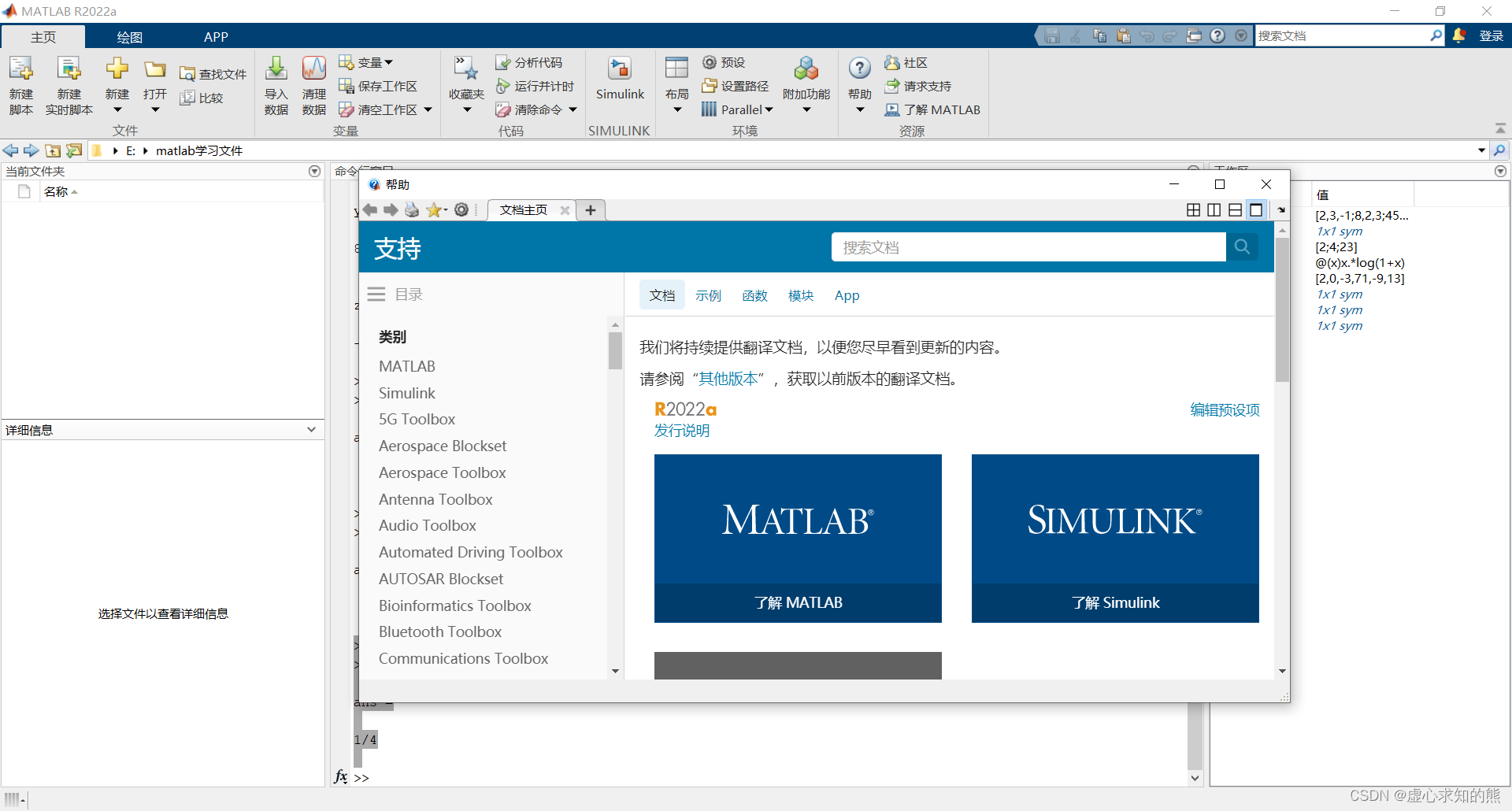Open the 了解 Simulink tile
Screen dimensions: 1512x811
click(1115, 539)
